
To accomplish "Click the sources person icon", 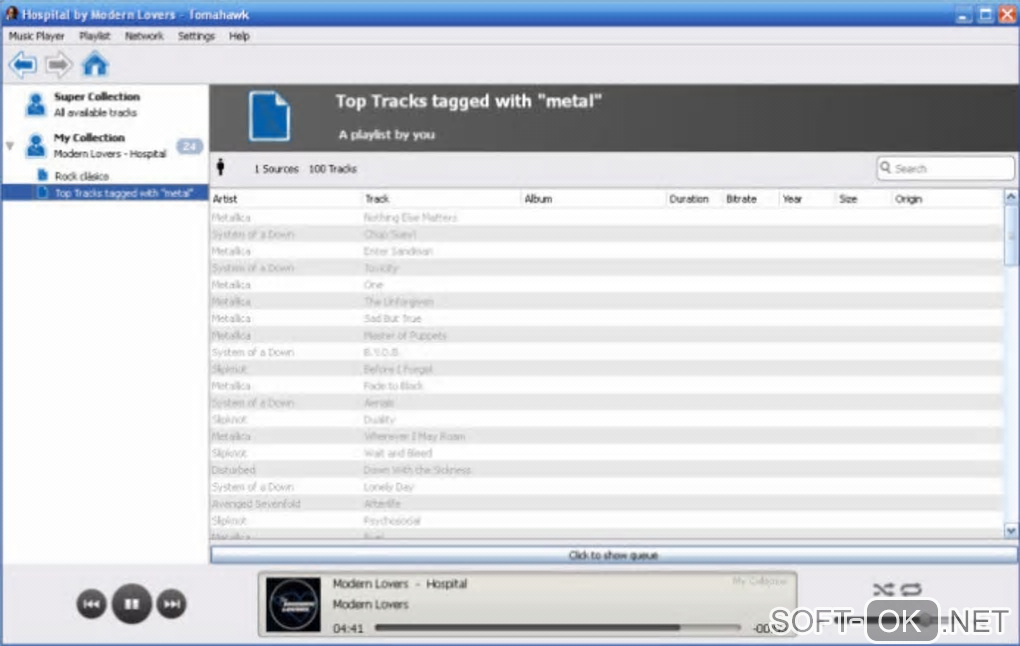I will point(221,167).
